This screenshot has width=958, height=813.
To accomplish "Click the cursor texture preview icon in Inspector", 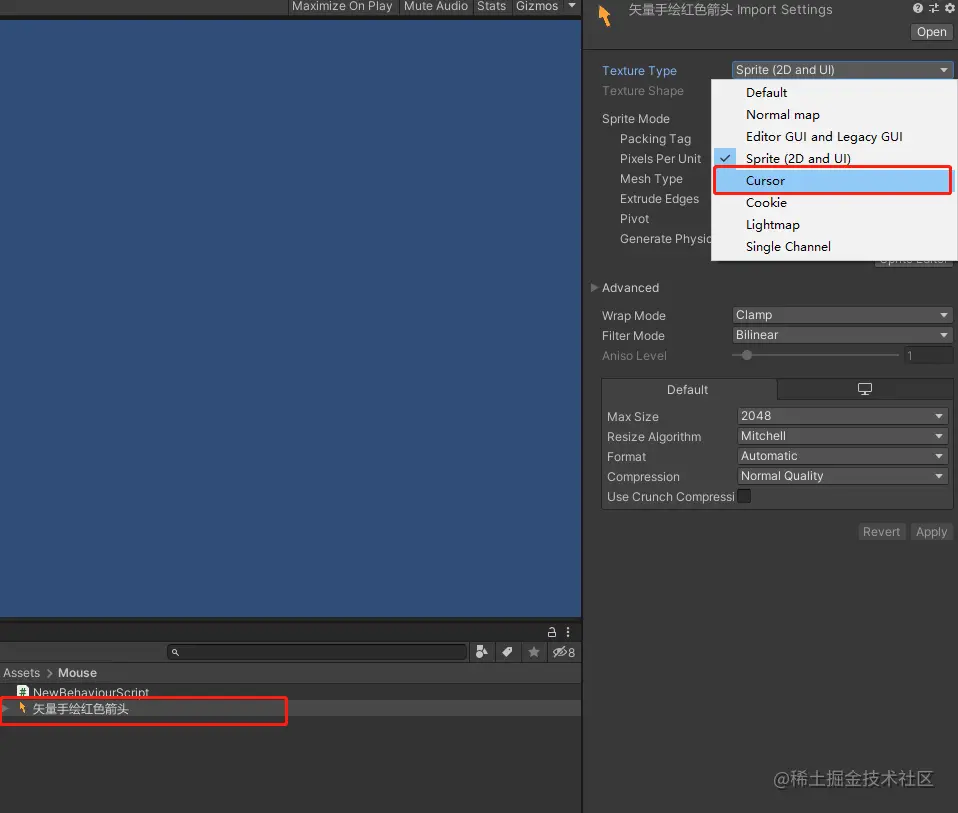I will (604, 16).
